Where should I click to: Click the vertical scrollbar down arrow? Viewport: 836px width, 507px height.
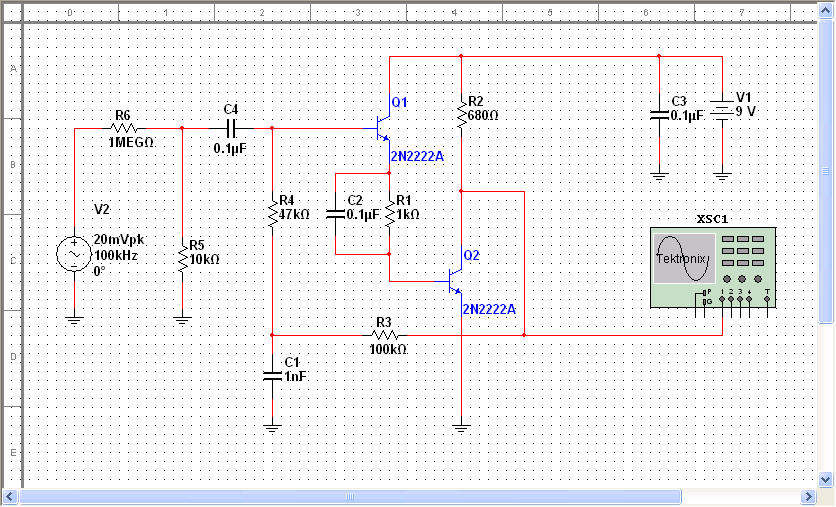pos(826,479)
